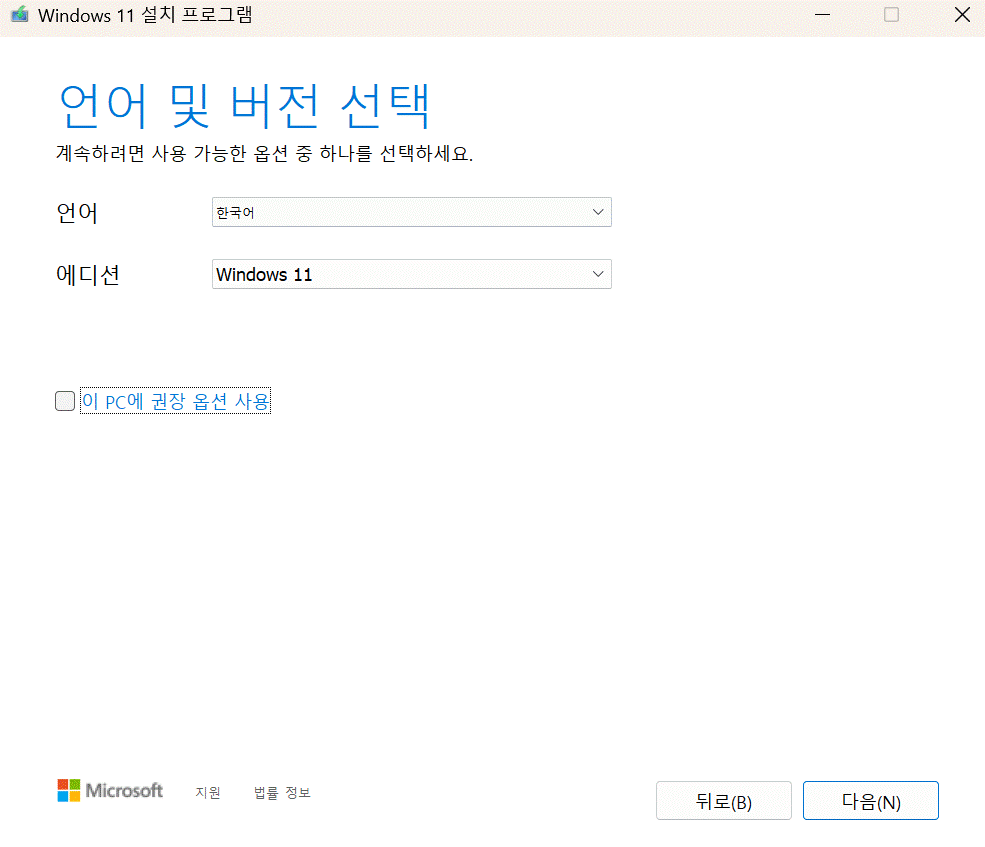Click the 언어 field label
Viewport: 985px width, 847px height.
tap(77, 213)
